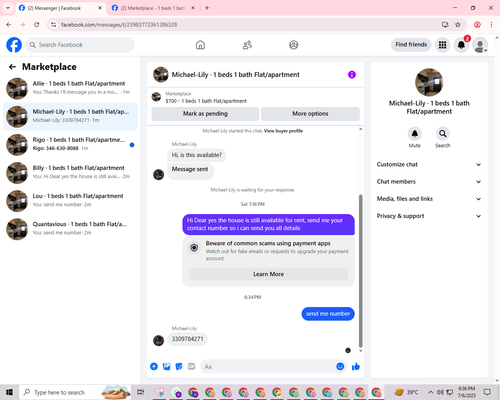Click 'Hi, is this available?' message

pos(197,155)
